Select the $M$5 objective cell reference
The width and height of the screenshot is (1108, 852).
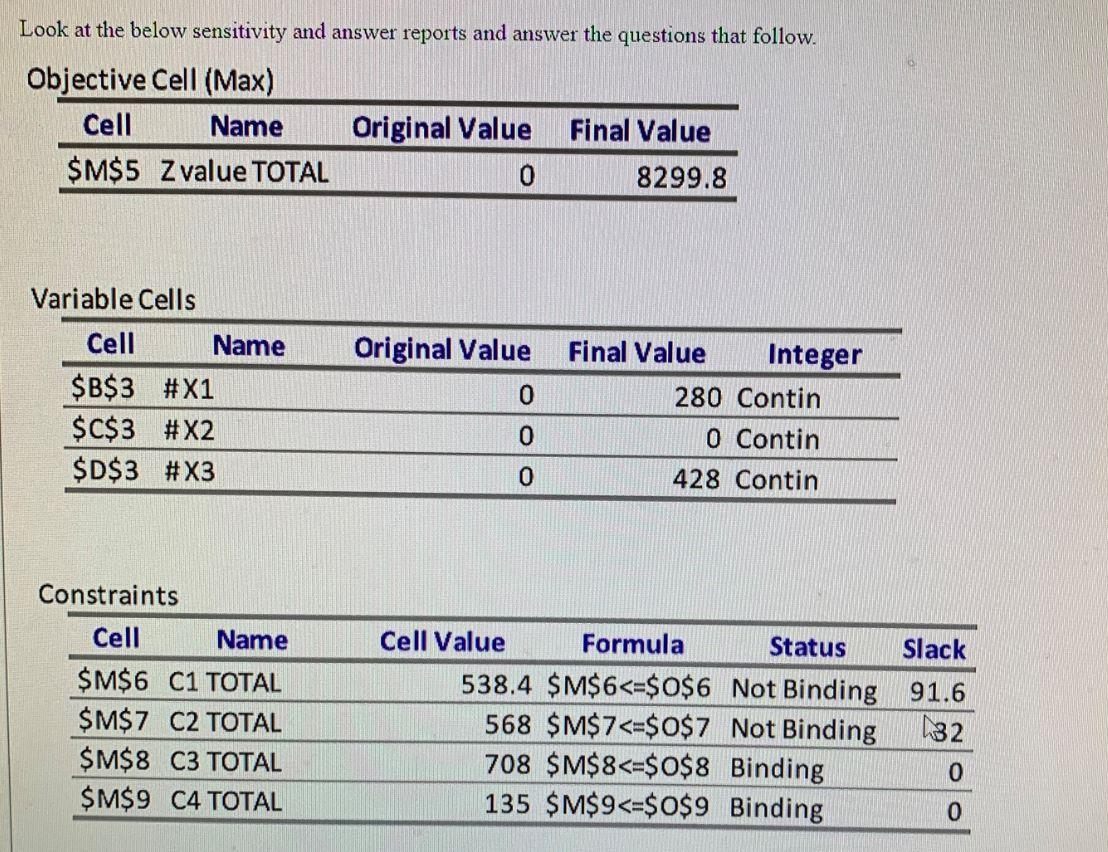(103, 171)
